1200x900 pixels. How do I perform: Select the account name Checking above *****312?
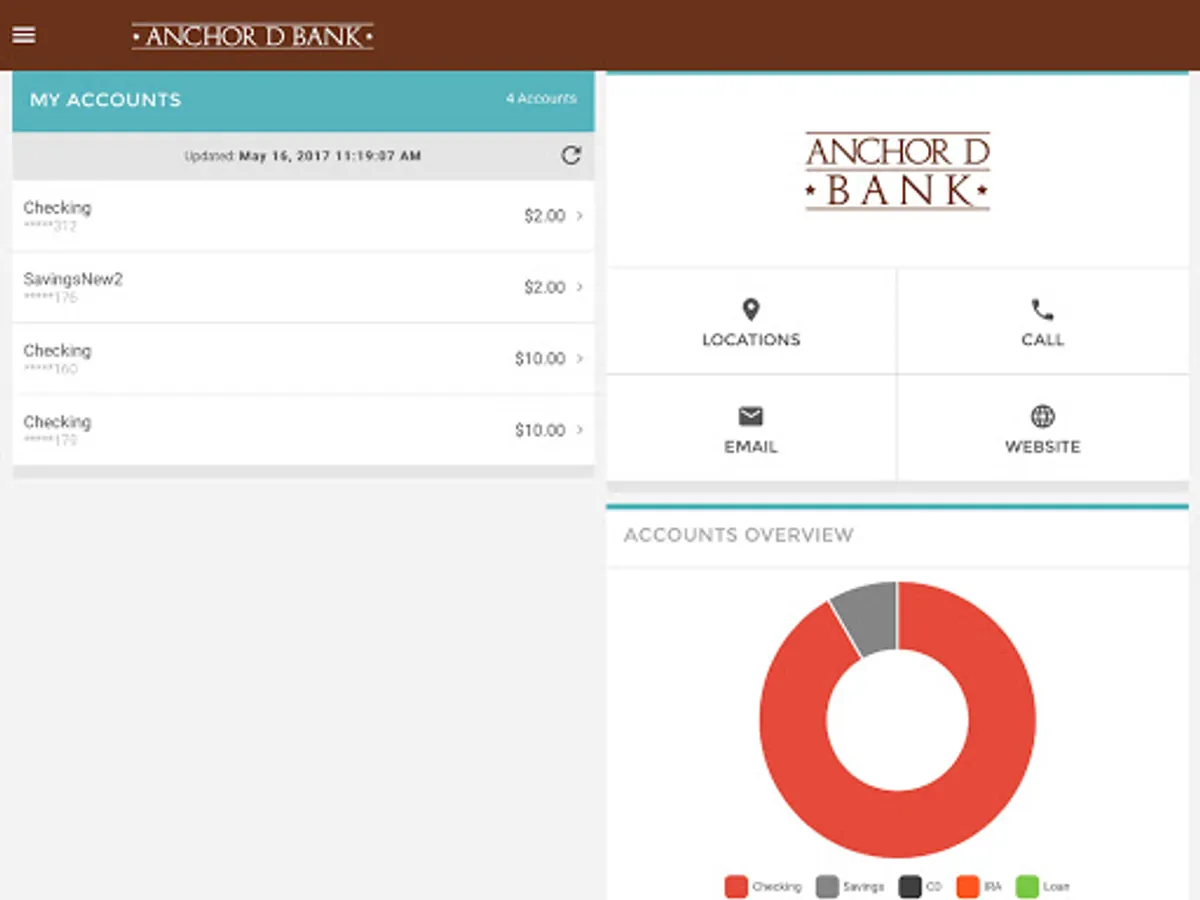coord(57,208)
